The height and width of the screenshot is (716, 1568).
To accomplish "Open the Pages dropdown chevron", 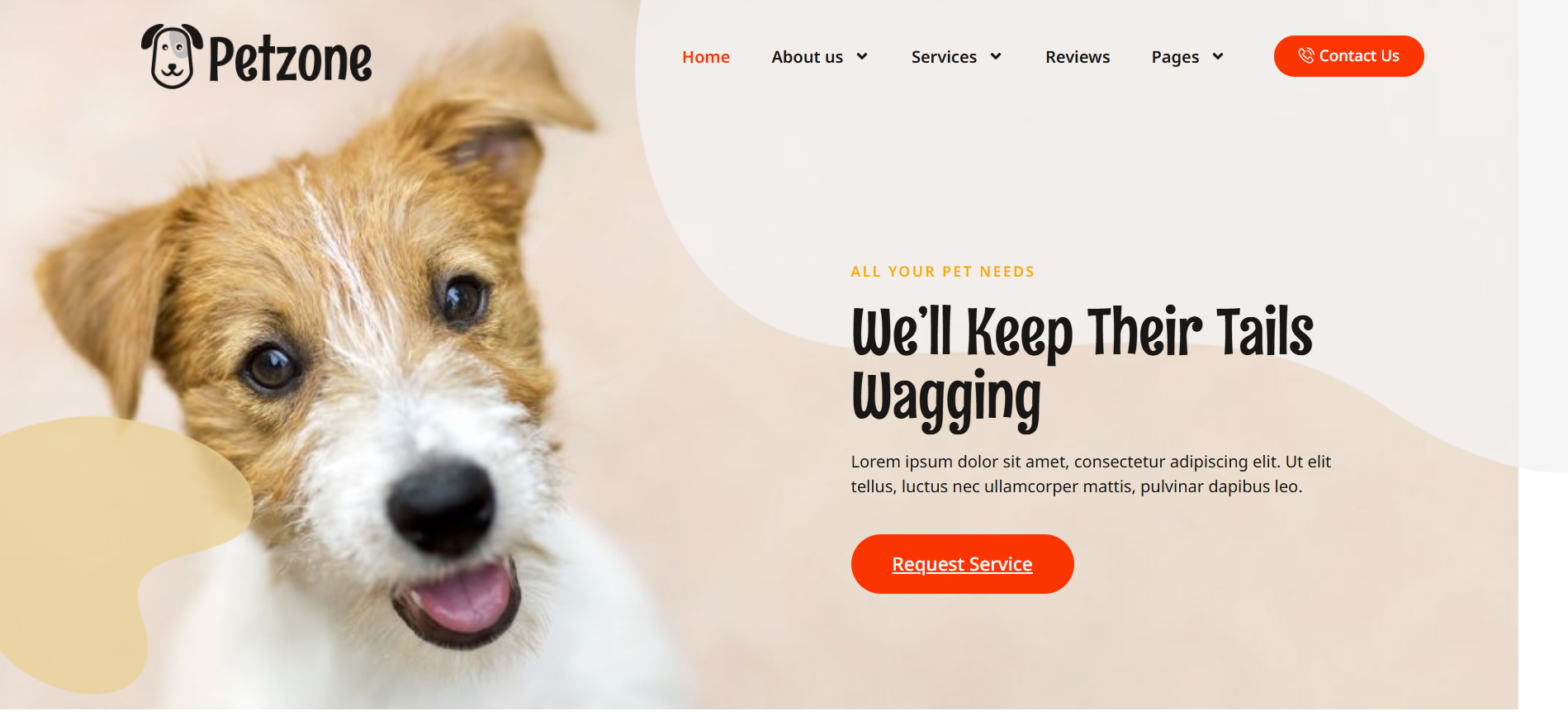I will click(x=1218, y=56).
